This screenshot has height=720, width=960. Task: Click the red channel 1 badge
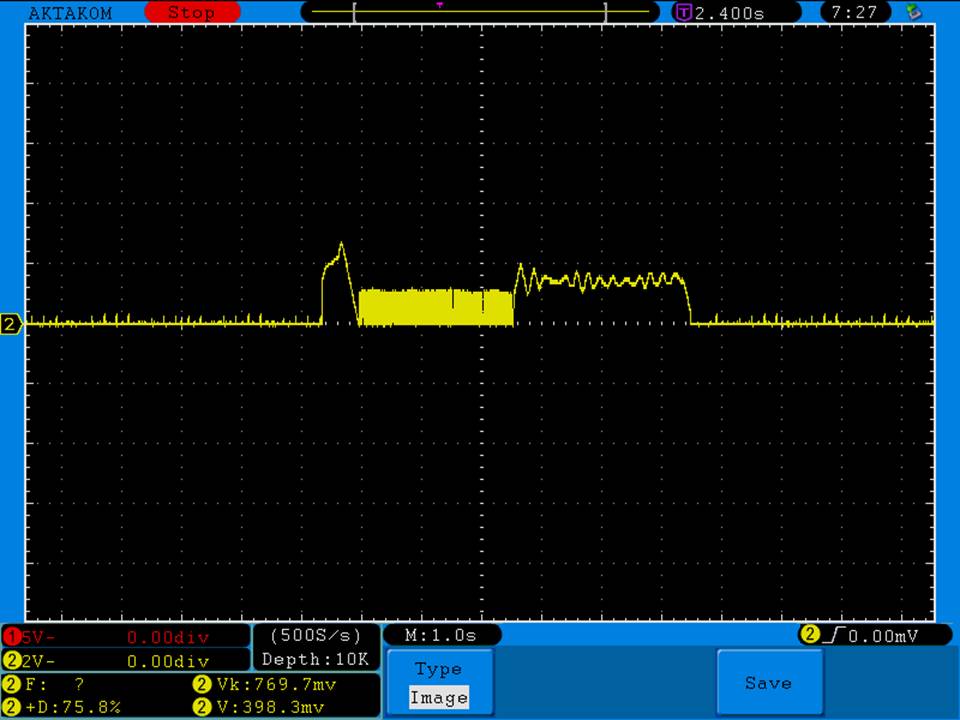(x=11, y=637)
